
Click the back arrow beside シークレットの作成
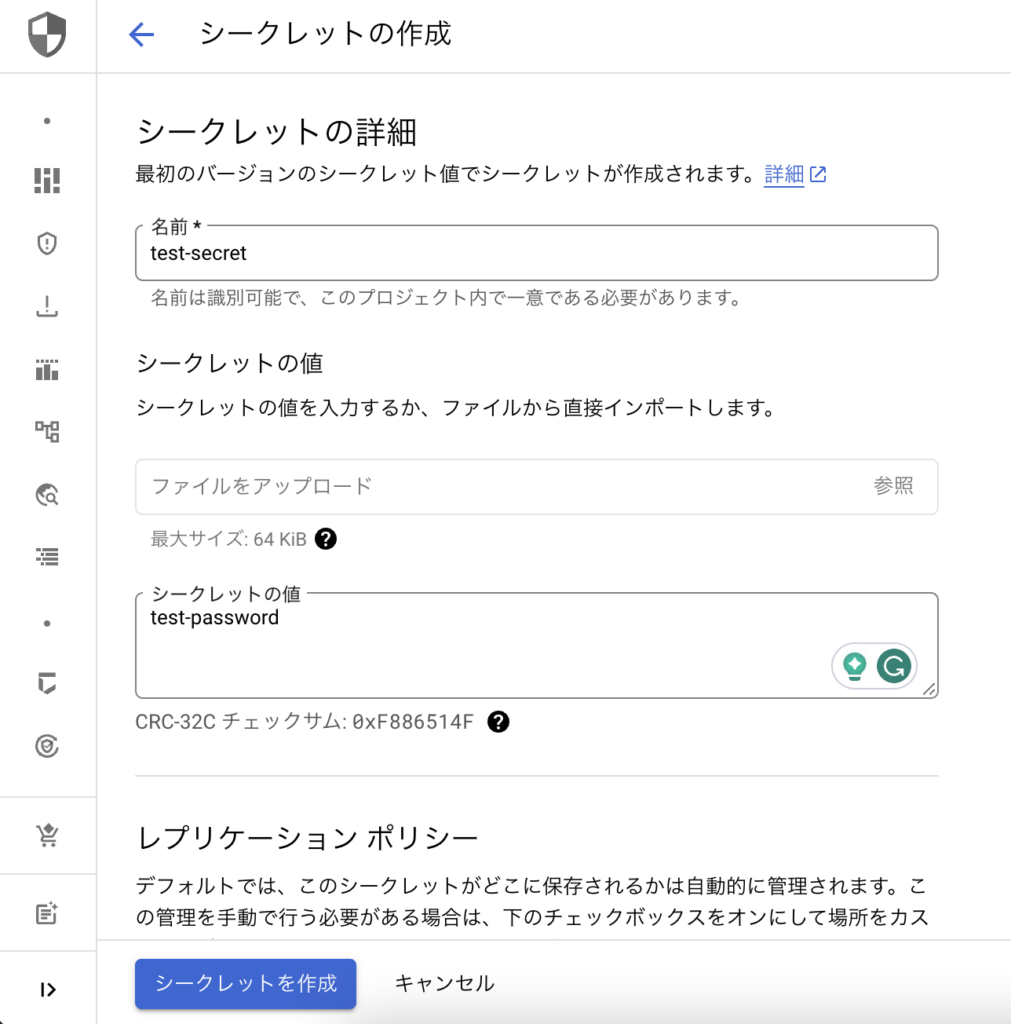[x=141, y=35]
